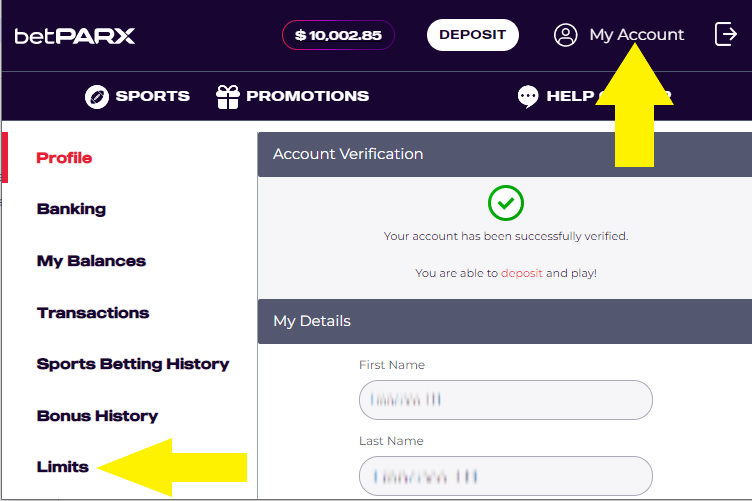Viewport: 752px width, 501px height.
Task: Open Sports Betting History
Action: pyautogui.click(x=133, y=364)
